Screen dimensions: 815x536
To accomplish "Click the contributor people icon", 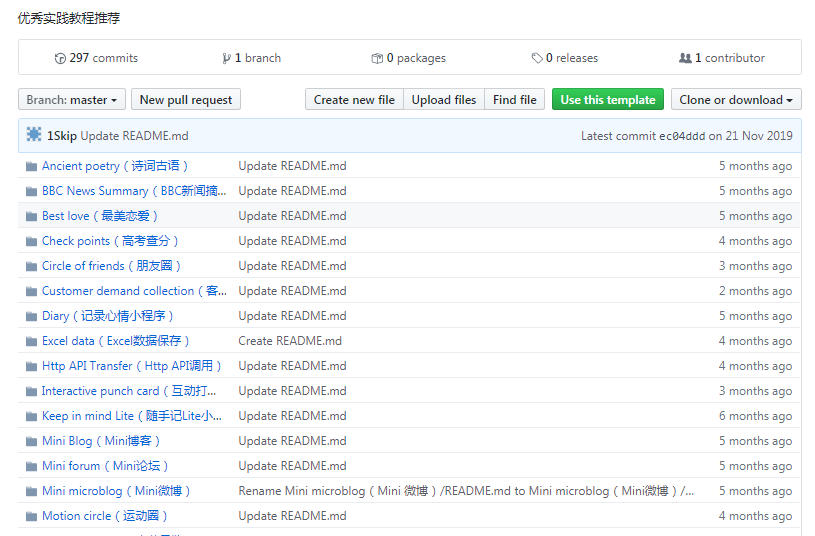I will [685, 58].
